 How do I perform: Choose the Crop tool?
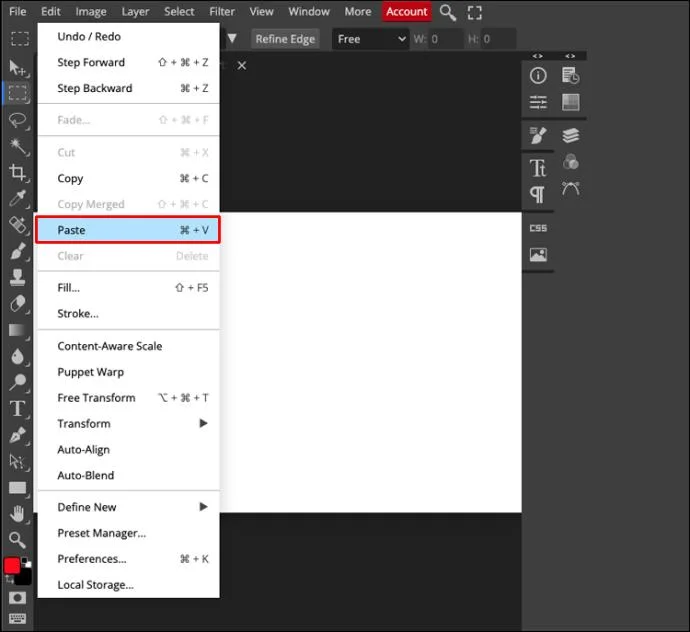(x=18, y=173)
